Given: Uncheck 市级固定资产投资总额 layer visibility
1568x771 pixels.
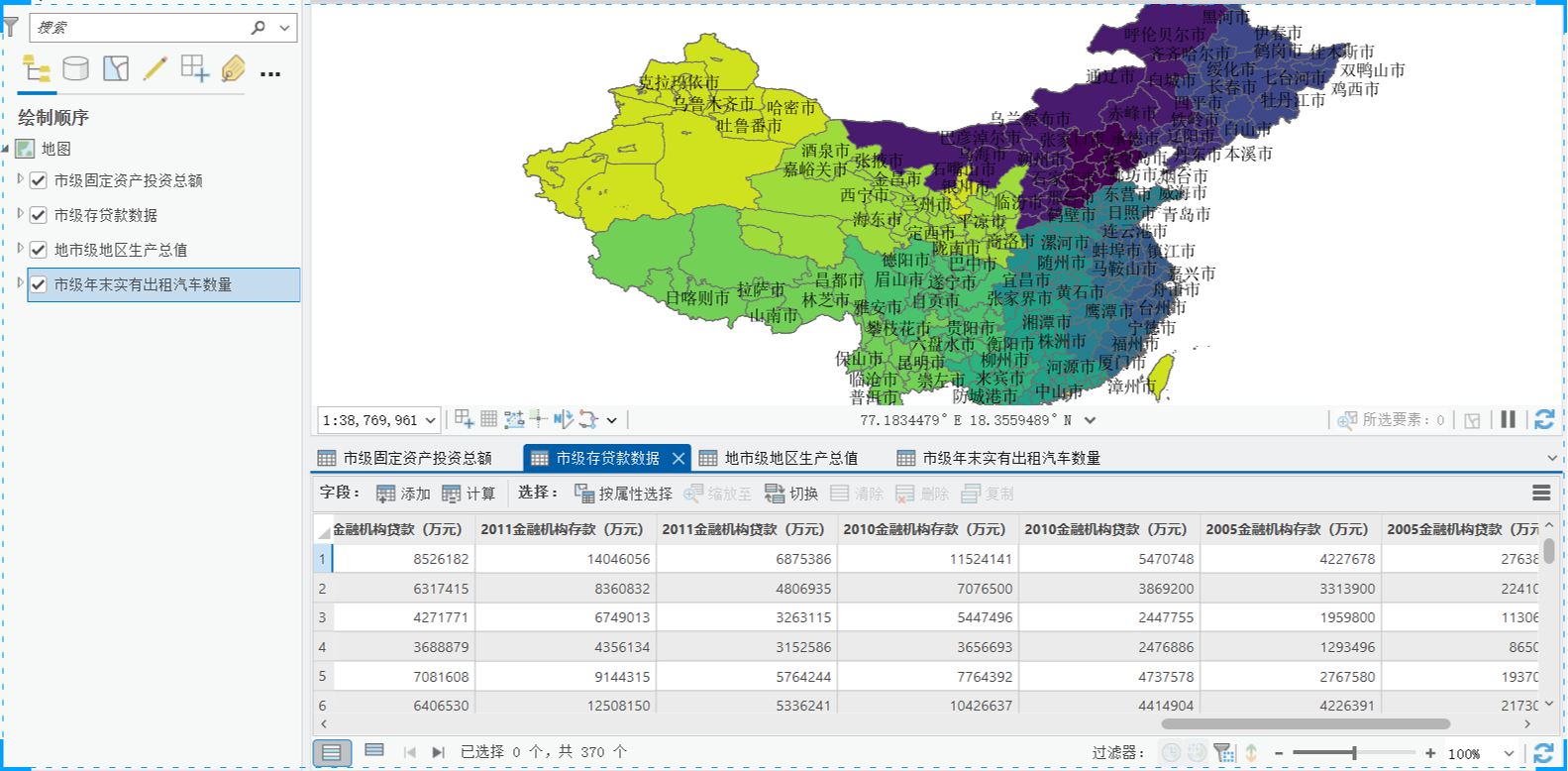Looking at the screenshot, I should (39, 180).
